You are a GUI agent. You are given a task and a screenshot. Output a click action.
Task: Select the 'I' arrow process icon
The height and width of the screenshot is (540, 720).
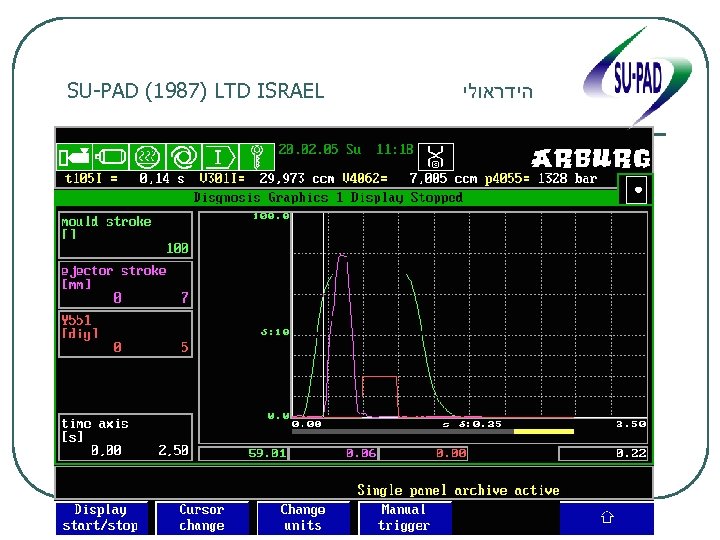(x=220, y=157)
